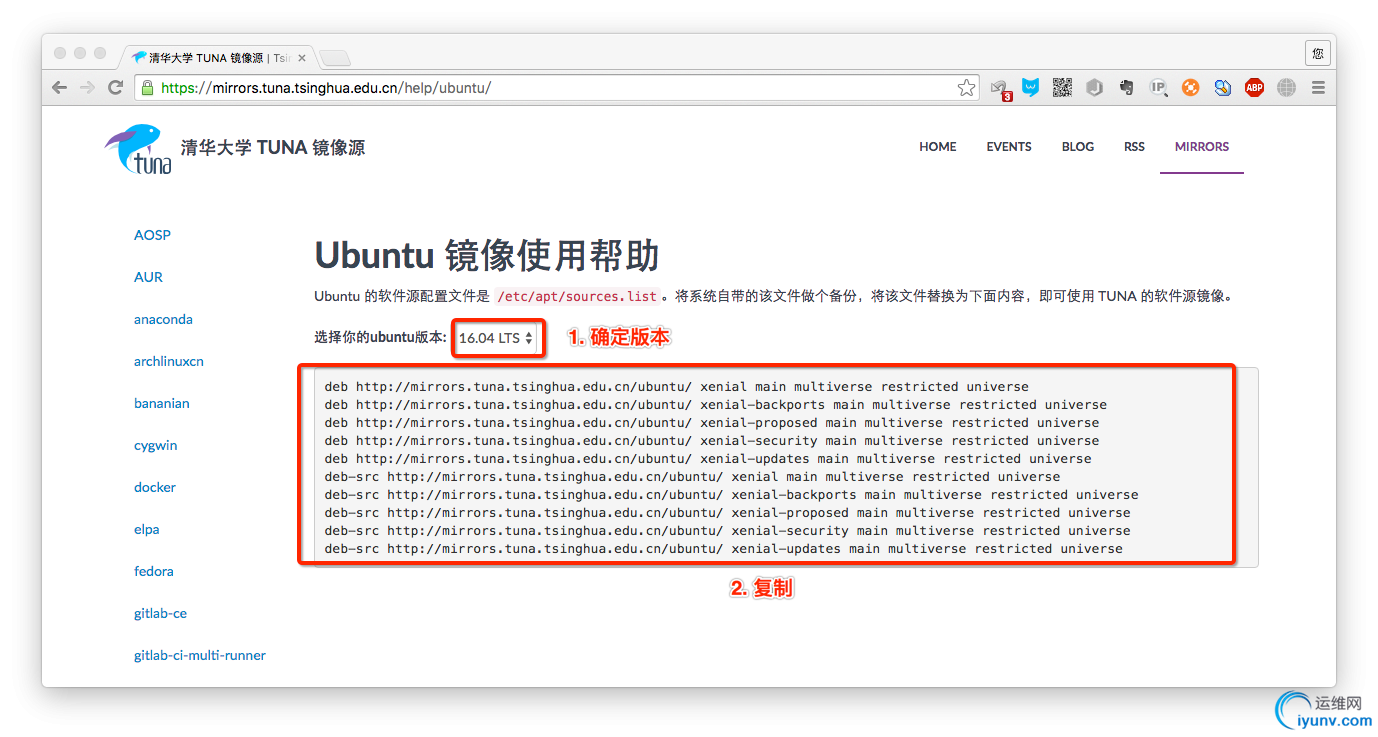Open the Chrome hamburger menu
The image size is (1378, 737).
(x=1318, y=88)
